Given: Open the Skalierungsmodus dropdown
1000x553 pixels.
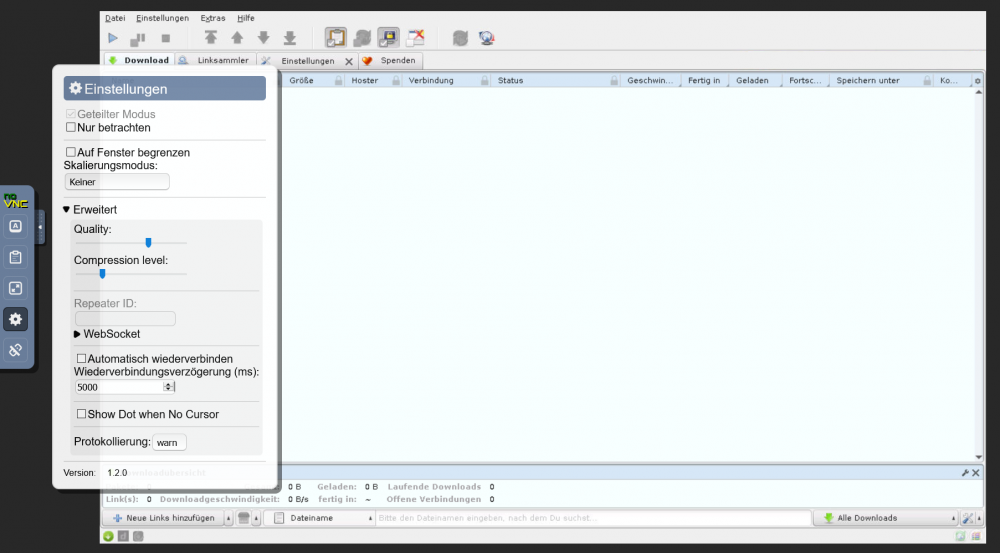Looking at the screenshot, I should coord(117,182).
